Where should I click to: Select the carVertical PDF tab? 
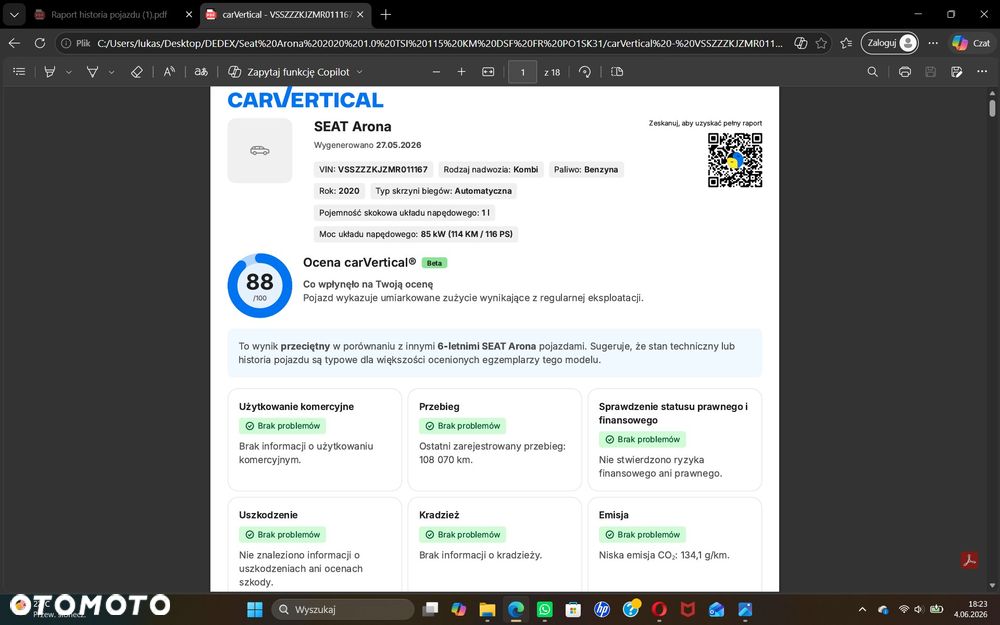pos(281,14)
